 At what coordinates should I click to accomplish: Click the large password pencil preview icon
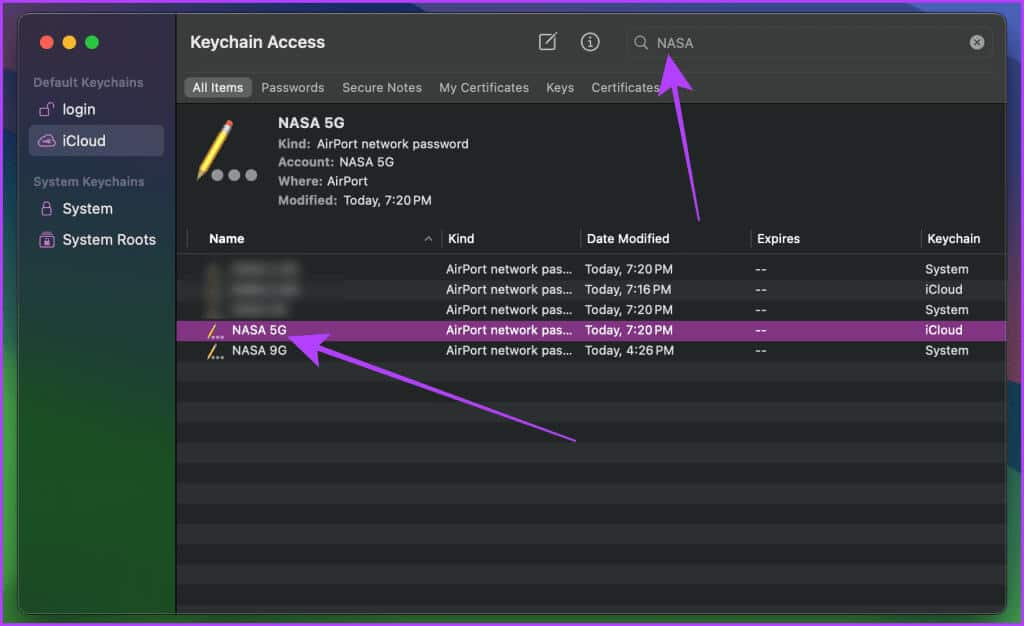[226, 151]
